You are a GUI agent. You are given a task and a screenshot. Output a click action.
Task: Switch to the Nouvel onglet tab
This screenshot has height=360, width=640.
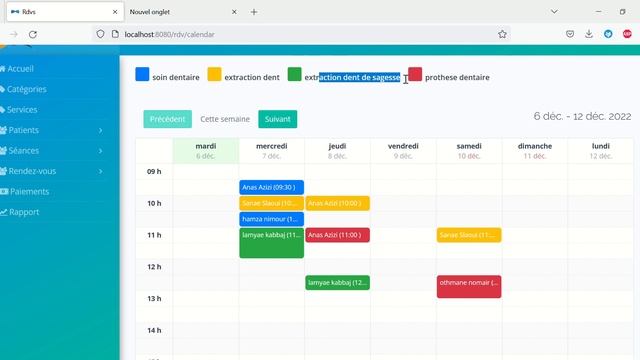click(x=182, y=12)
